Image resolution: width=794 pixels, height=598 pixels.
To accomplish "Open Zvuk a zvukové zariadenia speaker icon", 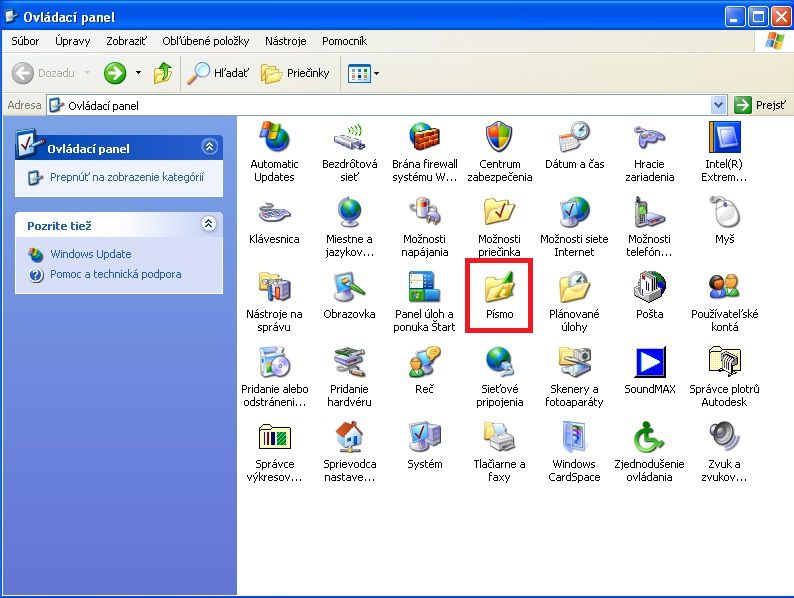I will point(724,452).
